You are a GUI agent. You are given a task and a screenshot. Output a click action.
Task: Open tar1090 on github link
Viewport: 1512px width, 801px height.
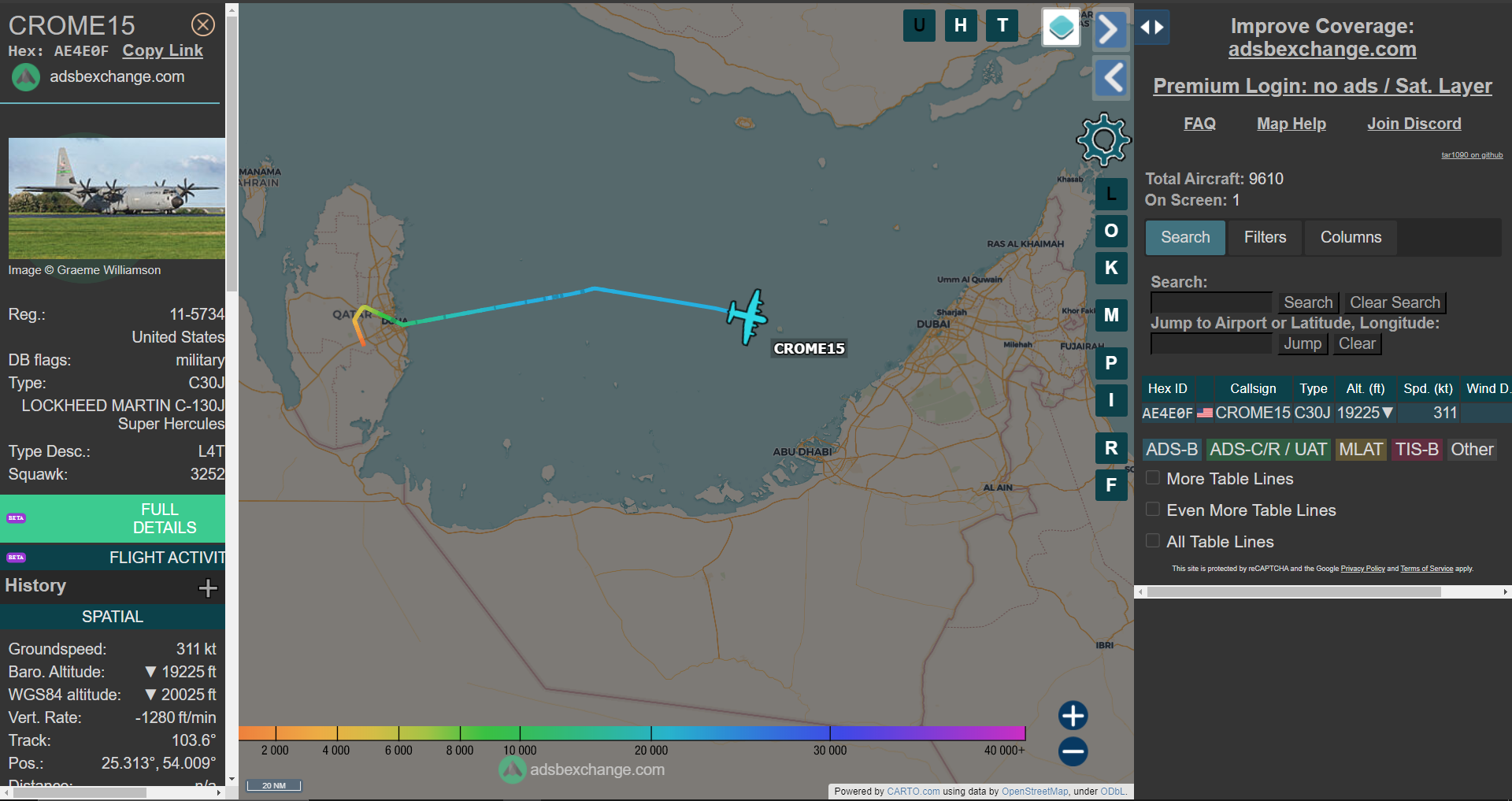[x=1472, y=155]
